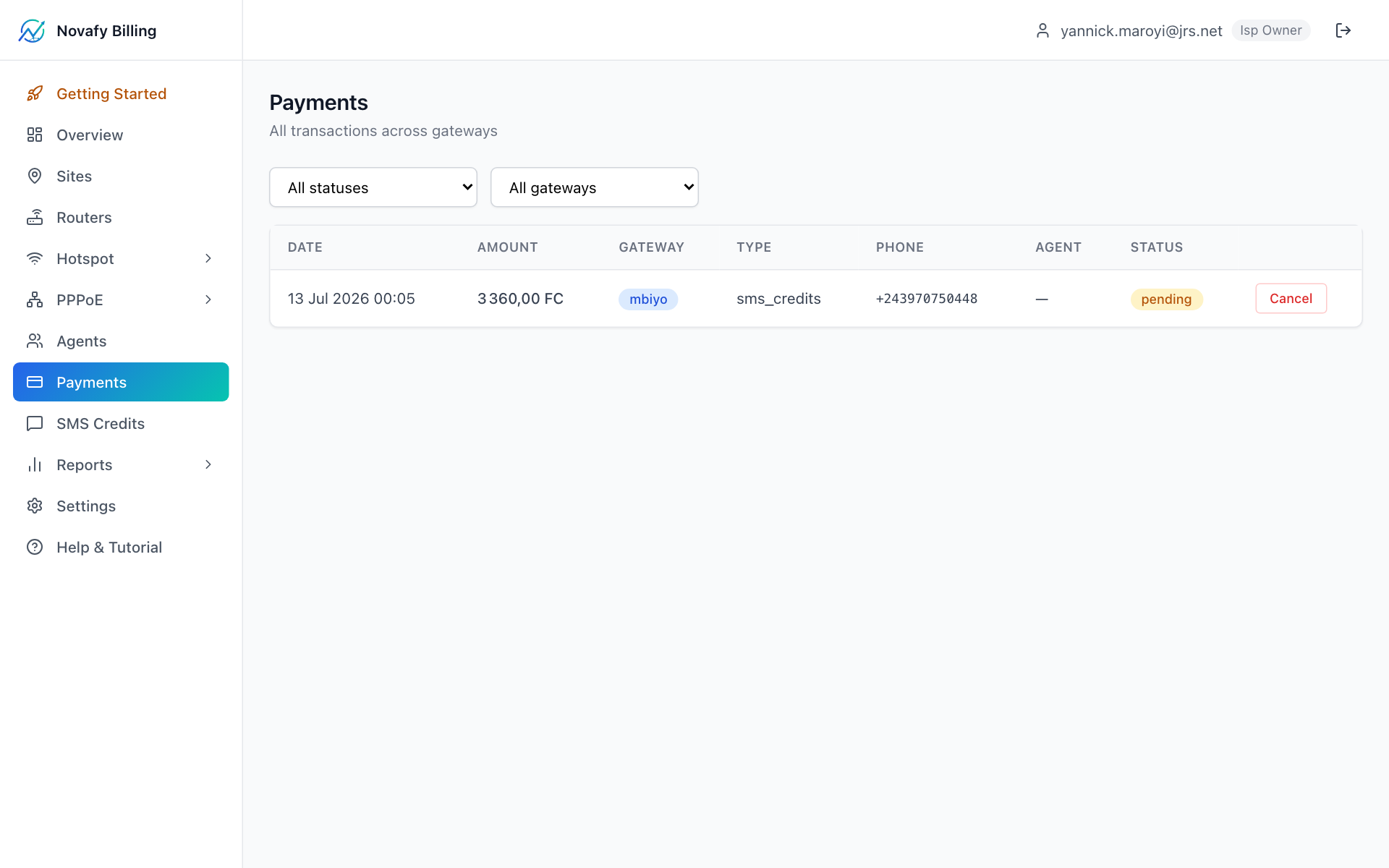The width and height of the screenshot is (1389, 868).
Task: Click the Novafy Billing brand name
Action: (106, 30)
